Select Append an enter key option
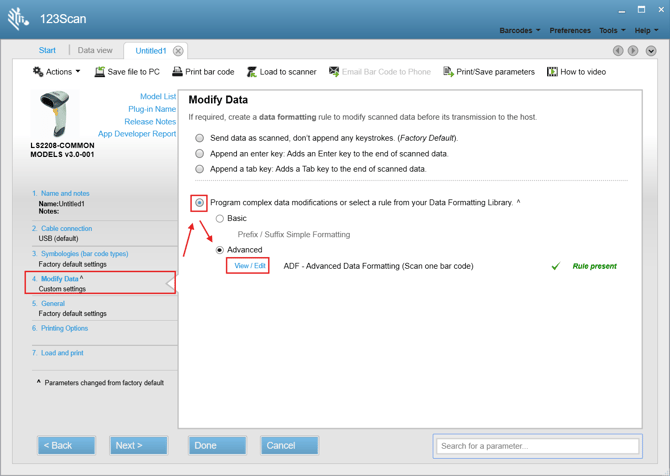This screenshot has height=476, width=670. tap(200, 154)
